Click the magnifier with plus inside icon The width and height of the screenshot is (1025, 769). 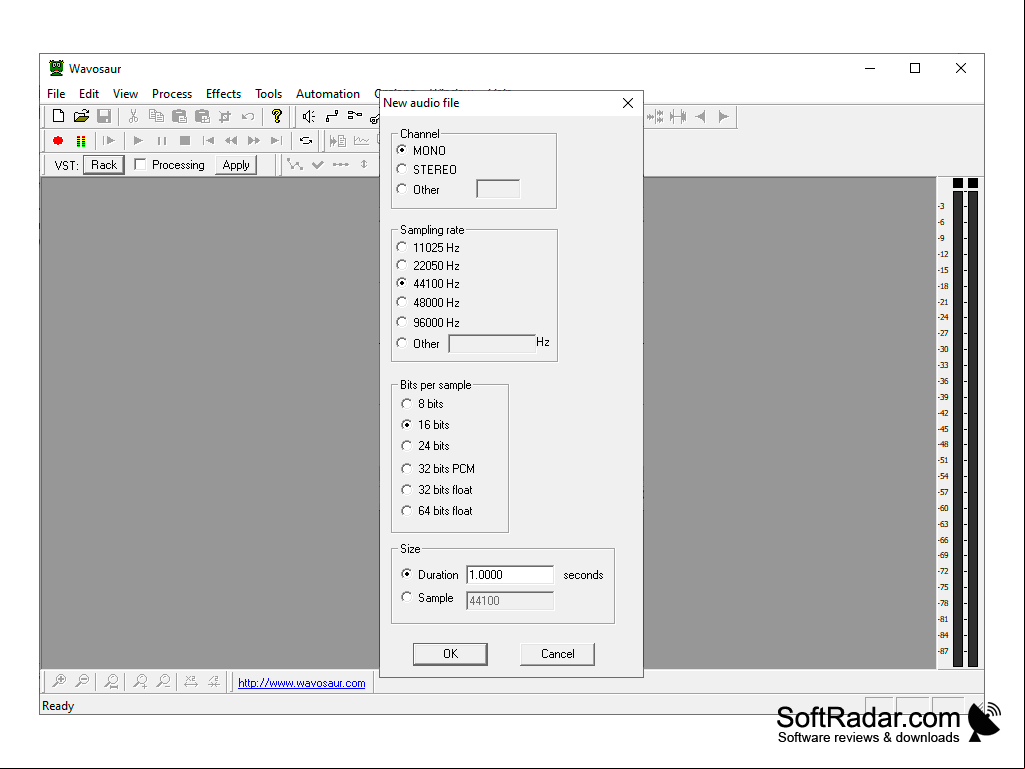(x=59, y=681)
